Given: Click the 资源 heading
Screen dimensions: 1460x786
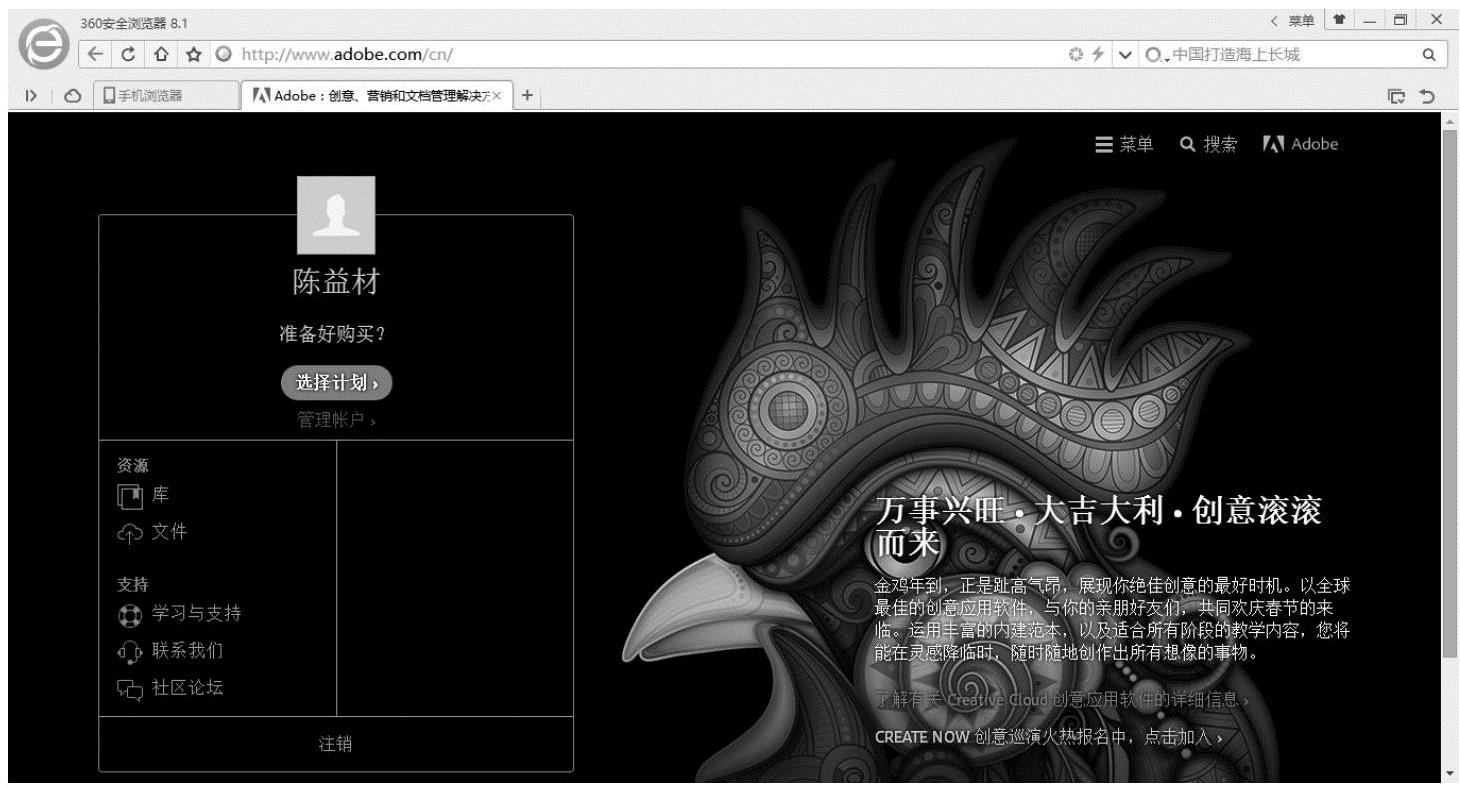Looking at the screenshot, I should tap(132, 465).
